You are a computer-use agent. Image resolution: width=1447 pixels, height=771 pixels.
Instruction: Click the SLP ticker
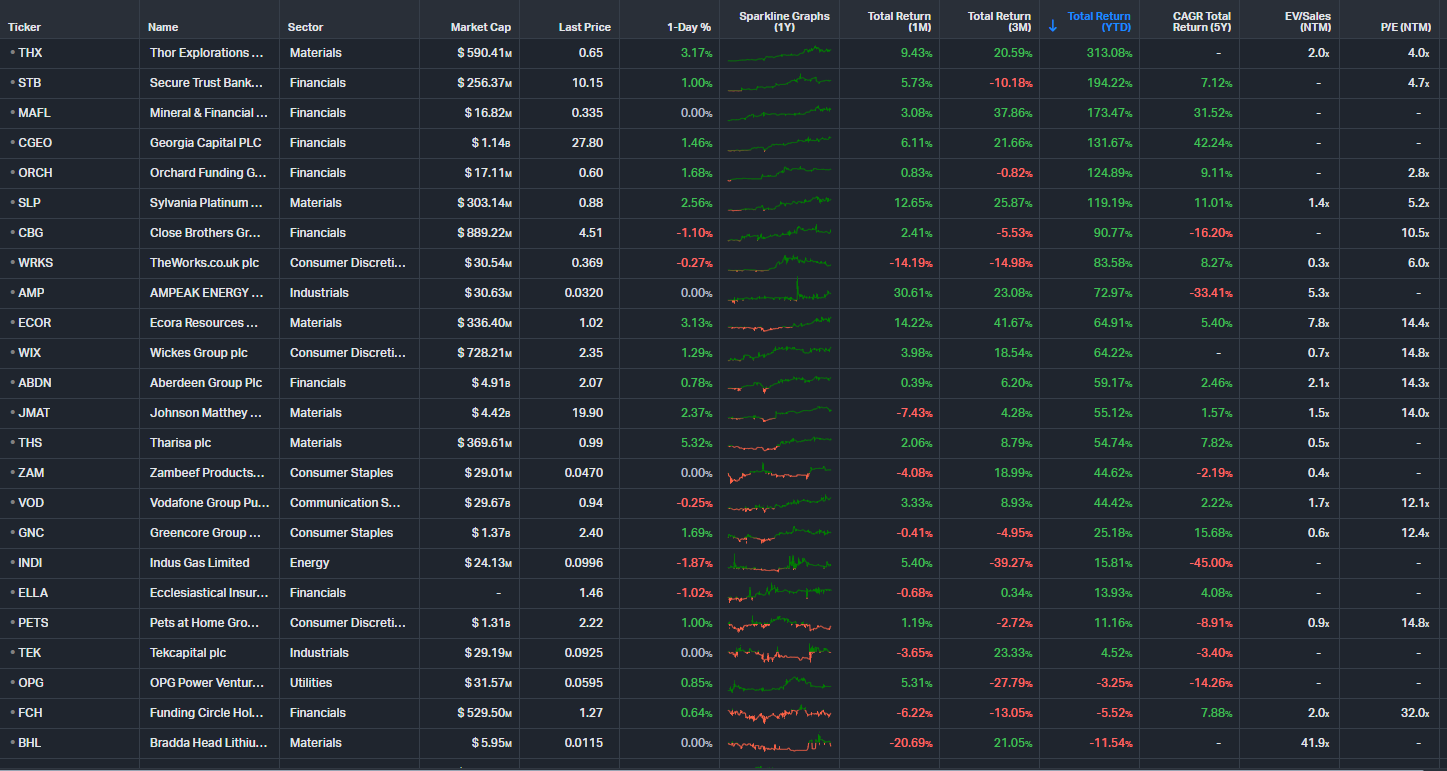[29, 203]
